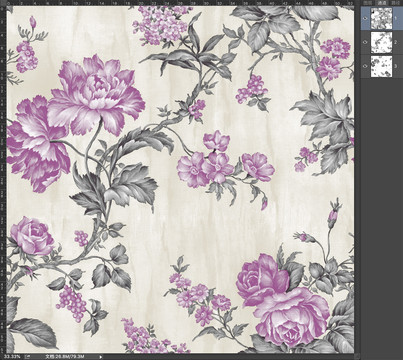The image size is (403, 360).
Task: Select channel 2 thumbnail
Action: pos(382,42)
